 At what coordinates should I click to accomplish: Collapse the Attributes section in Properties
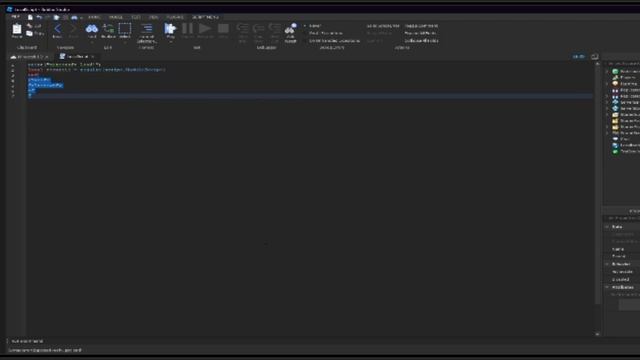tap(607, 287)
